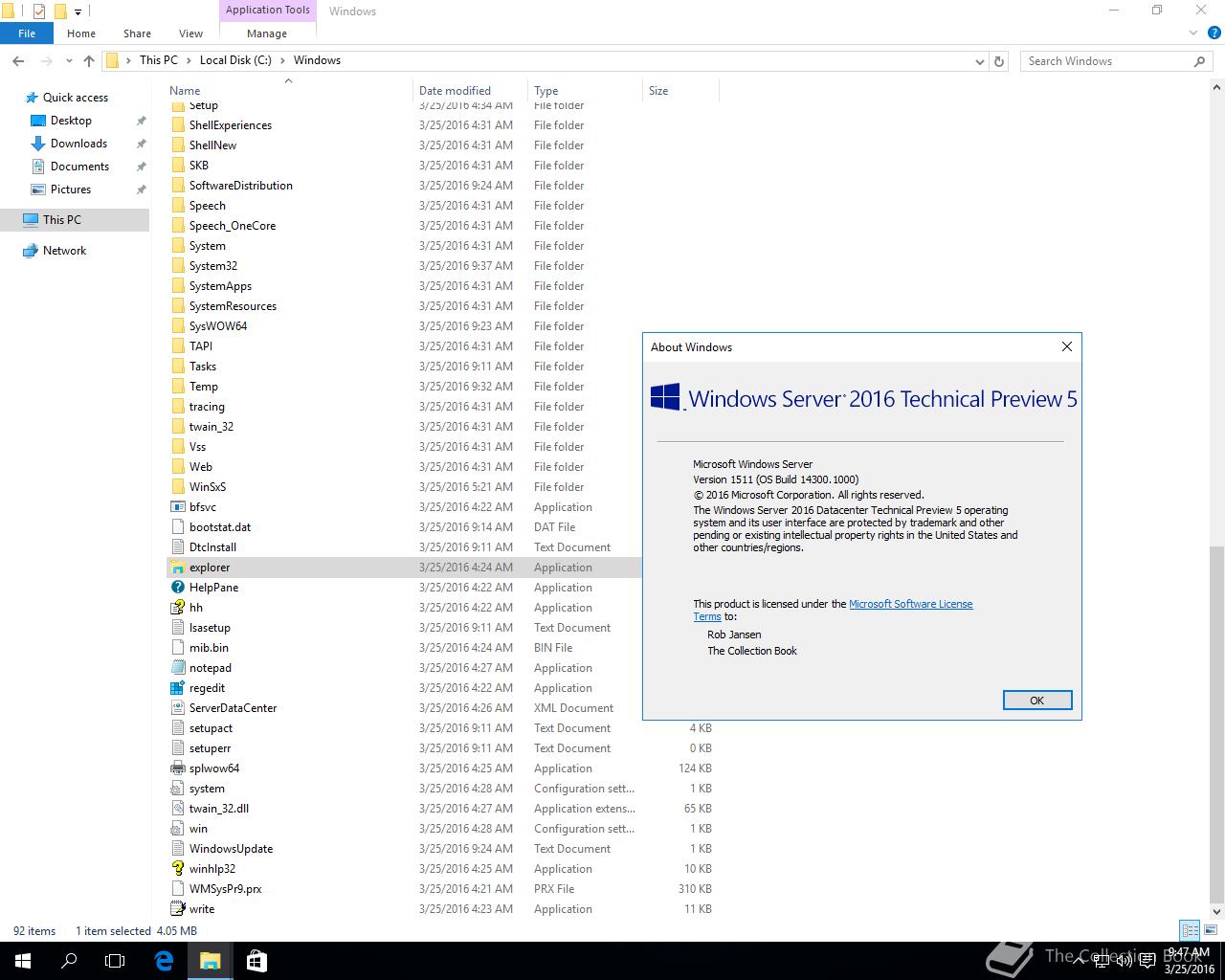1225x980 pixels.
Task: Switch to the View ribbon tab
Action: pyautogui.click(x=190, y=33)
